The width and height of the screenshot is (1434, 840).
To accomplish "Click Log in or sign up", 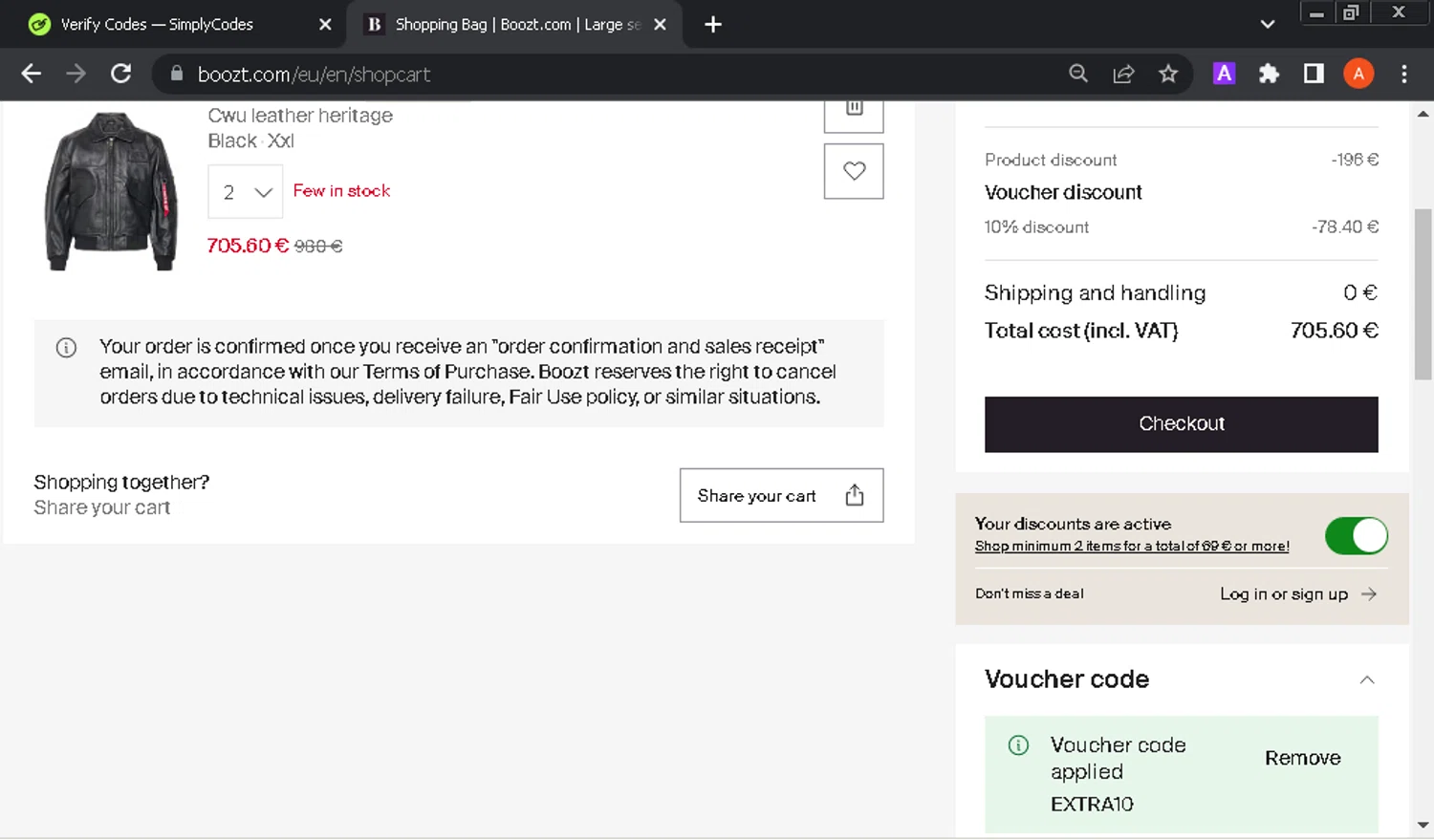I will [x=1298, y=594].
